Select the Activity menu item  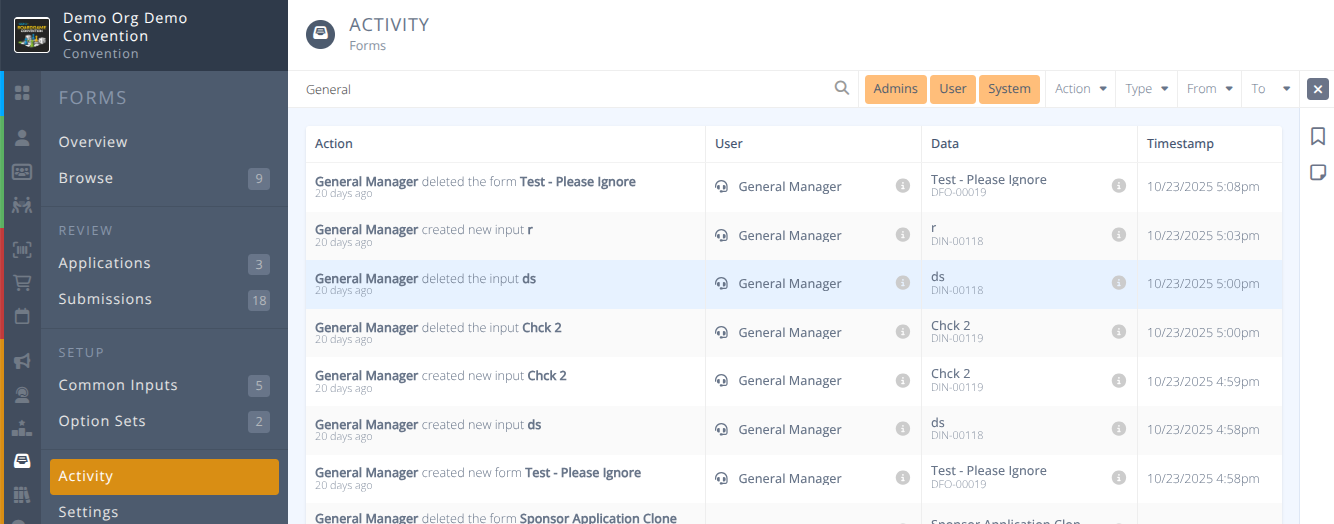[164, 476]
